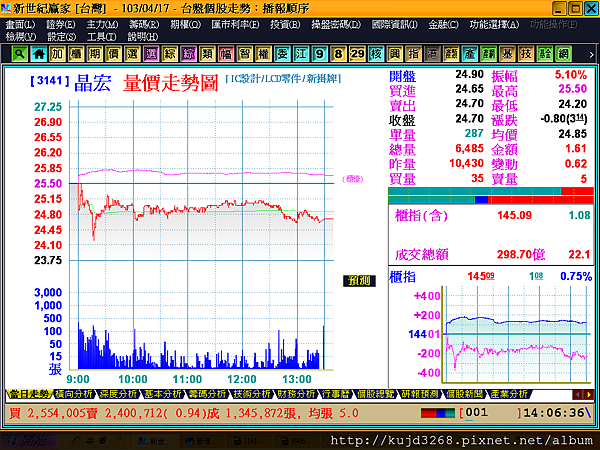
Task: Click the 價 toolbar icon
Action: click(113, 54)
